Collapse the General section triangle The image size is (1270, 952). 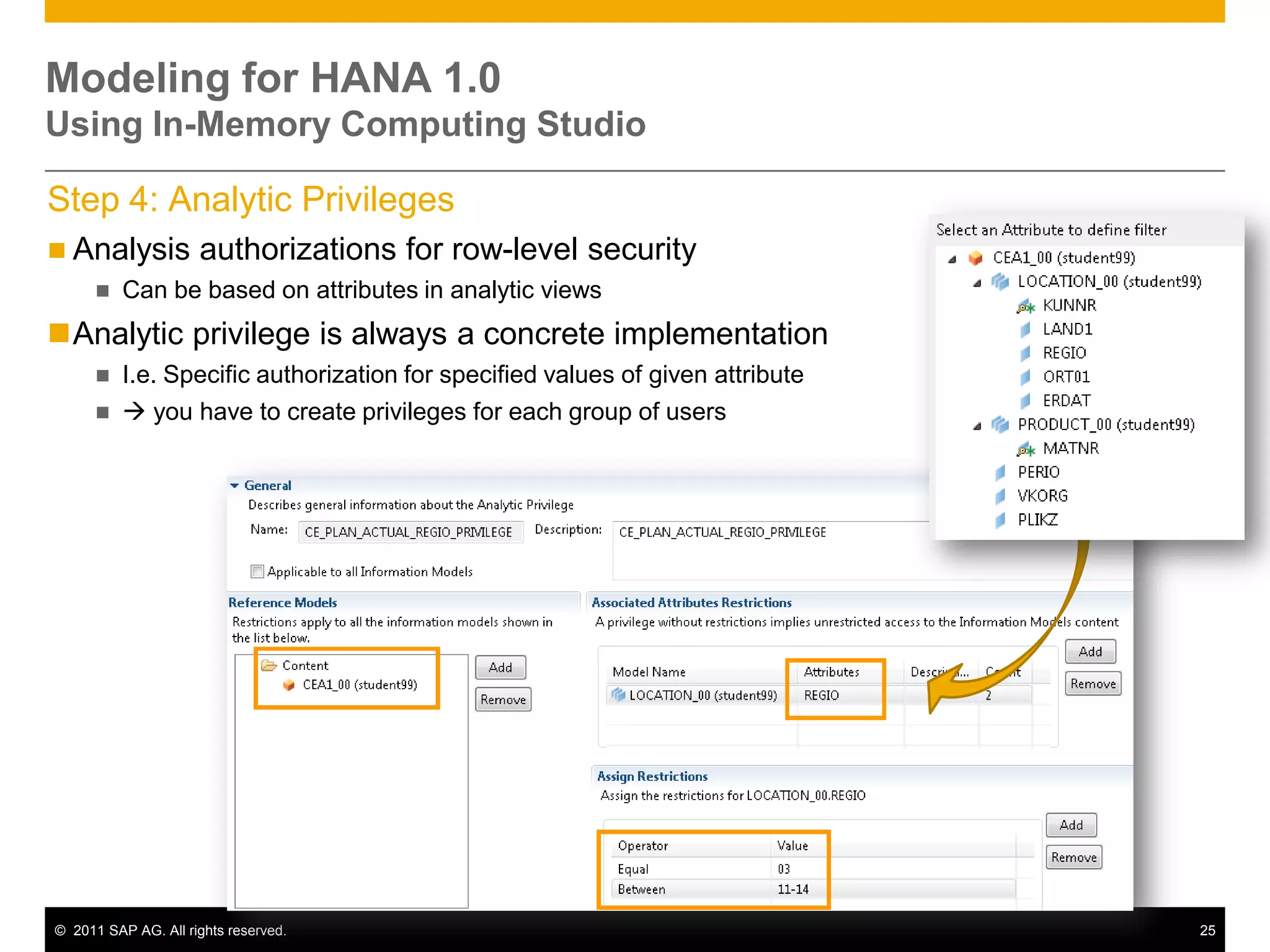(234, 486)
